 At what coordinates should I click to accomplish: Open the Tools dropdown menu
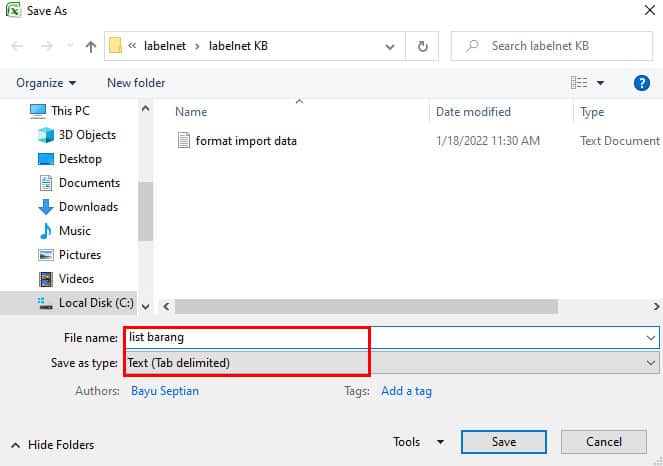(418, 442)
